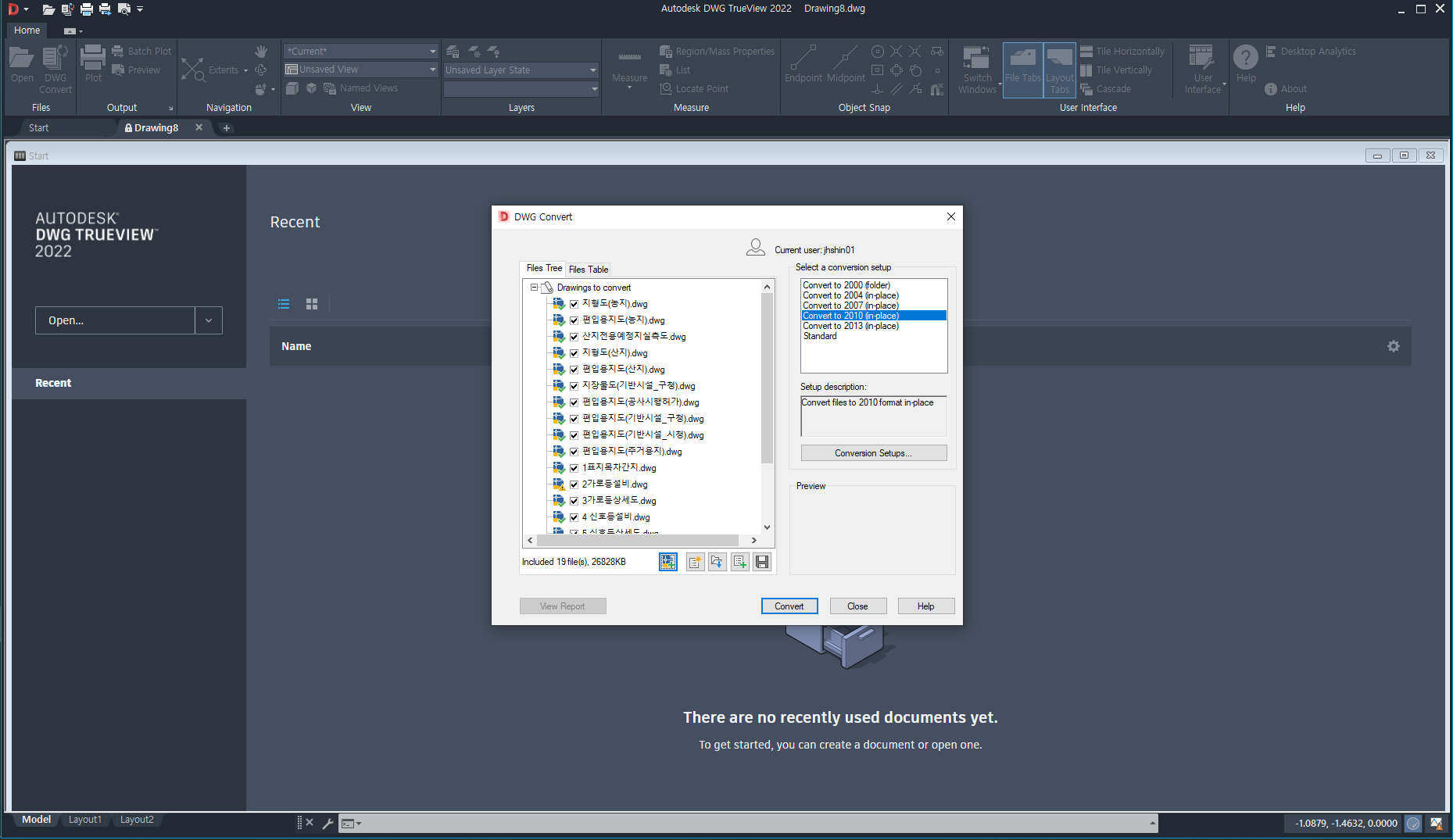Expand the quick access toolbar customize arrow

(x=140, y=9)
